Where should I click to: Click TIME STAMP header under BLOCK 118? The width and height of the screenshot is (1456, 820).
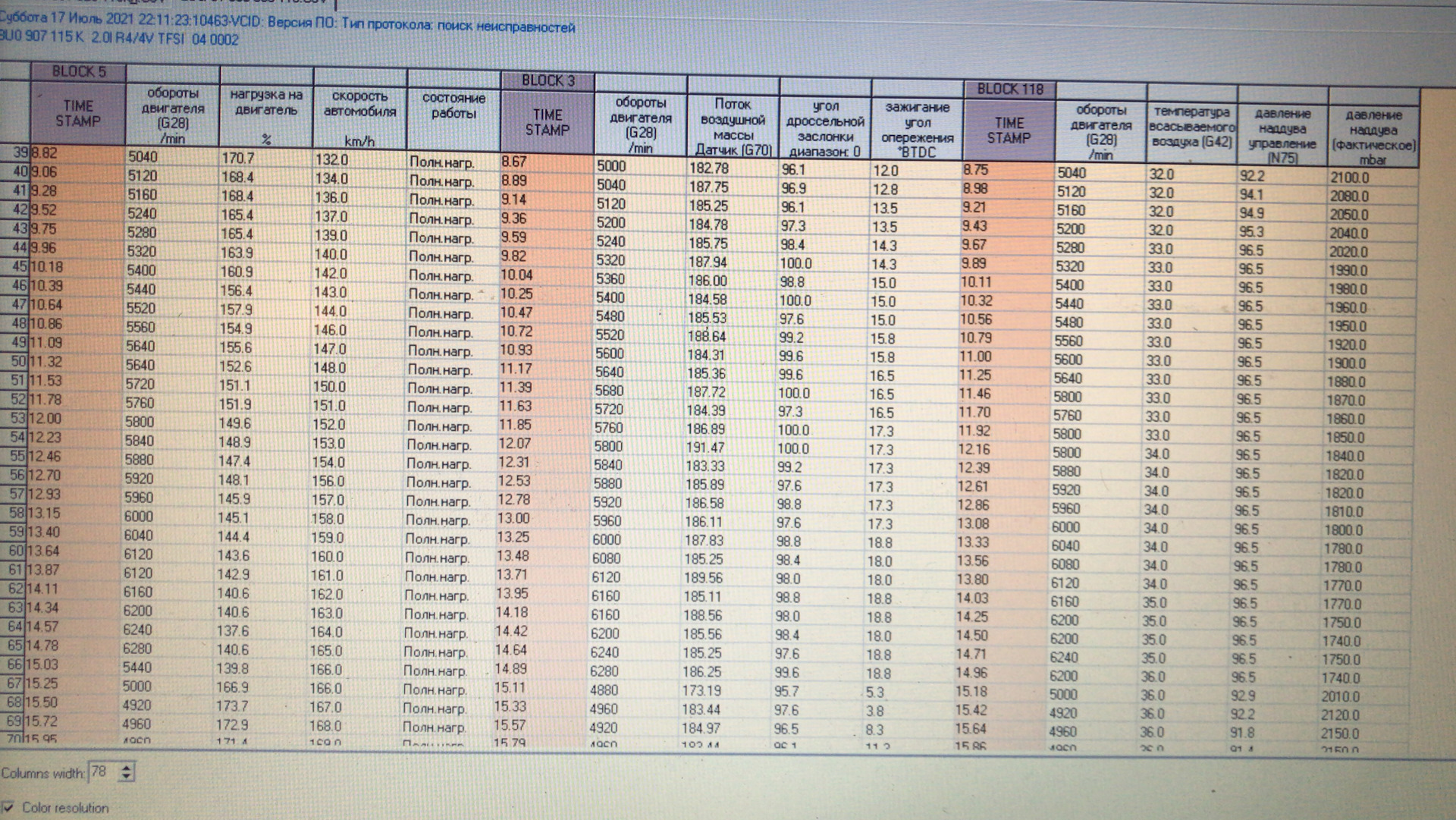pyautogui.click(x=1009, y=130)
